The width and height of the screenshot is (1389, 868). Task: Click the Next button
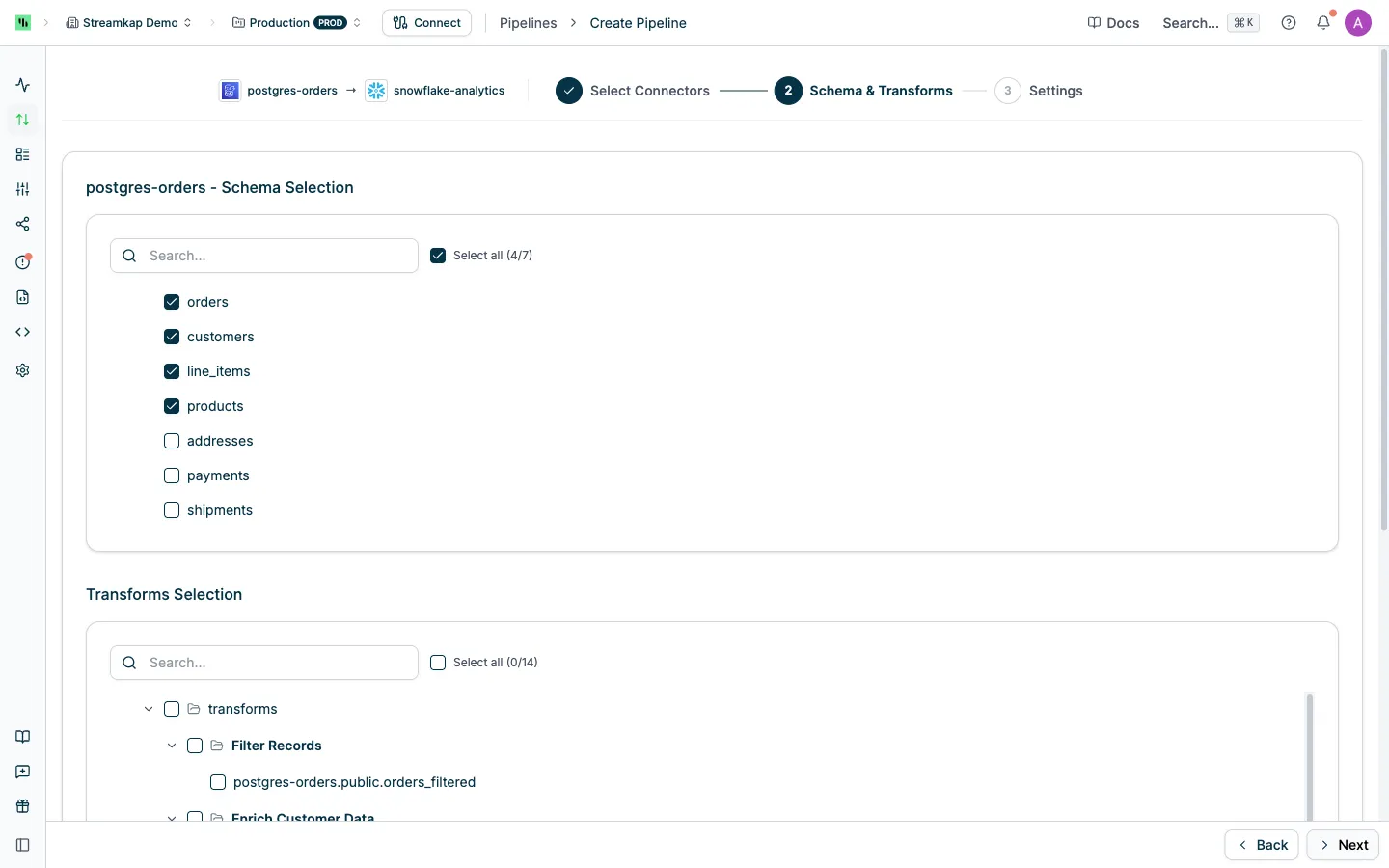(x=1344, y=845)
